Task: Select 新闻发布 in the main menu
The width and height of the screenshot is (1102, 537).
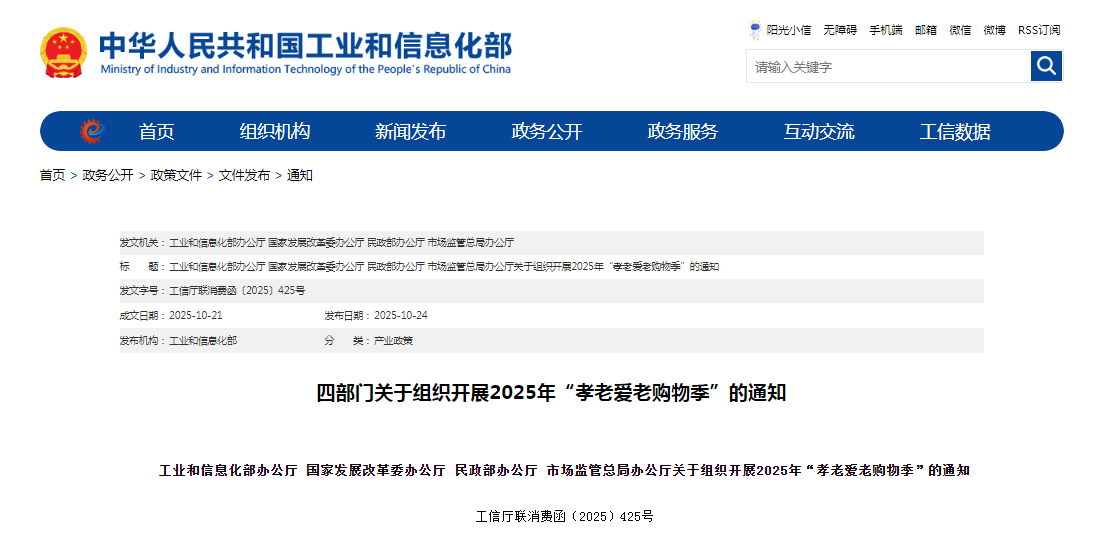Action: 410,132
